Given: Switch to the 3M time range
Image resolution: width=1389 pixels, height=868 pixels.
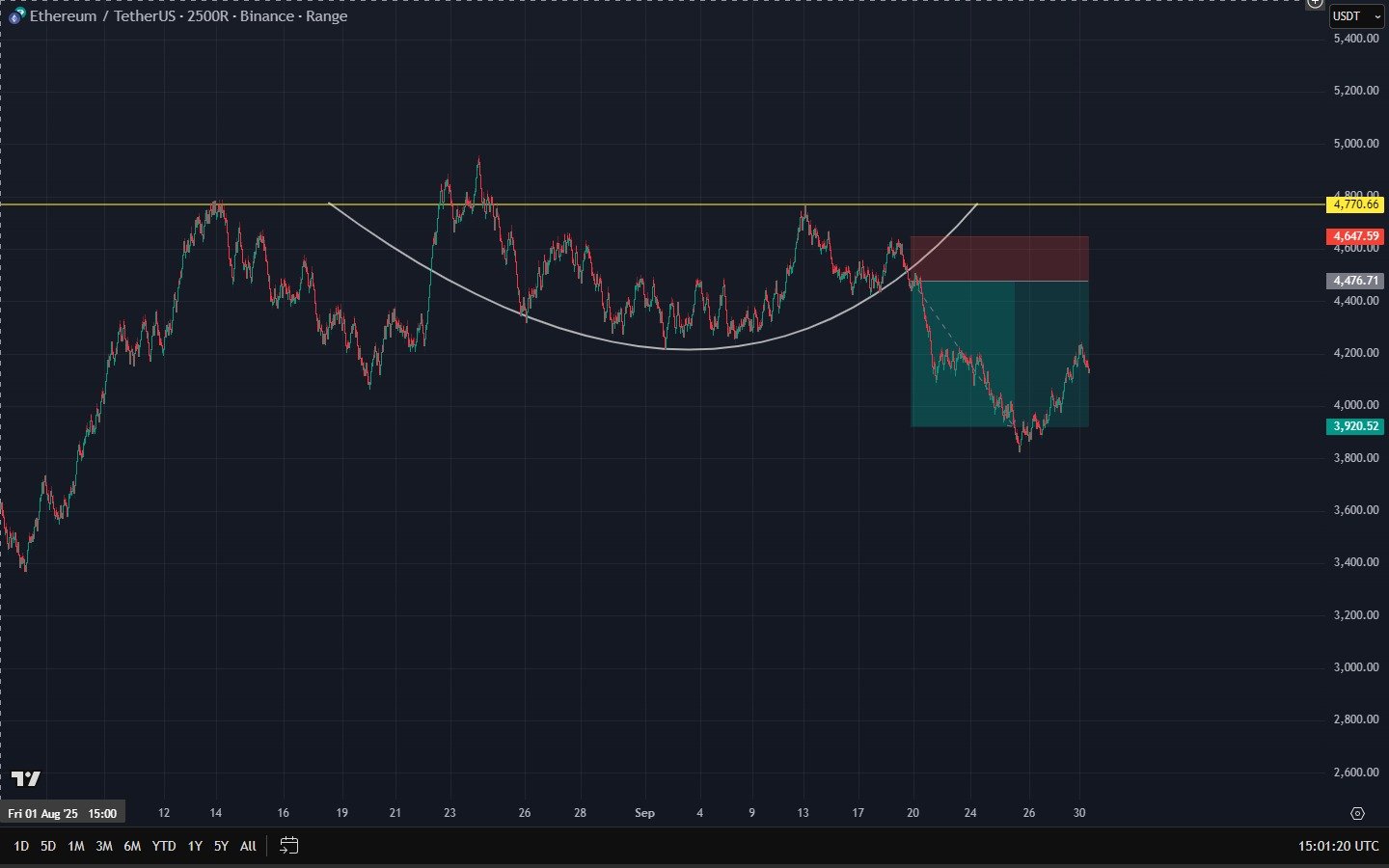Looking at the screenshot, I should tap(103, 846).
